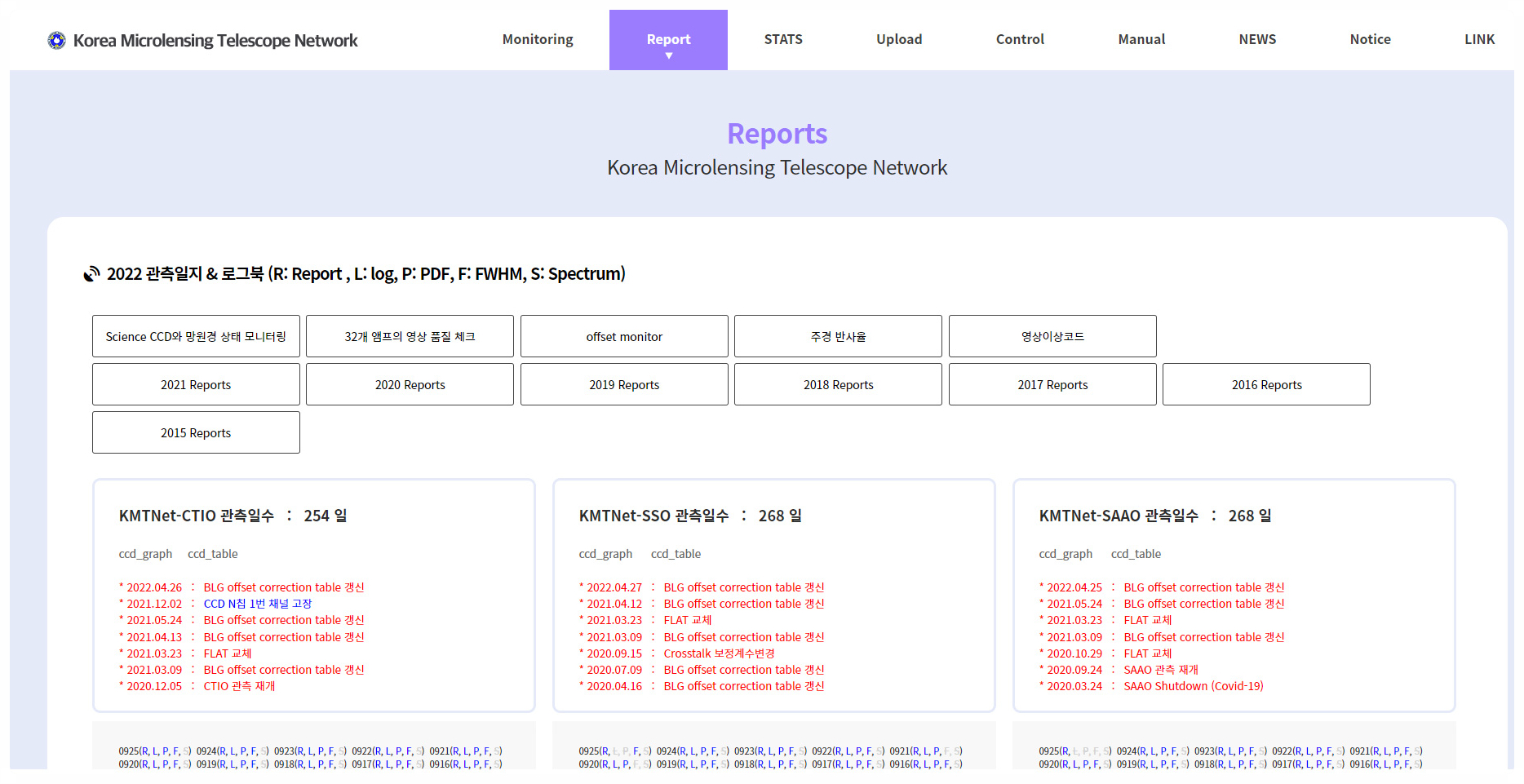Image resolution: width=1524 pixels, height=784 pixels.
Task: Click the offset monitor button
Action: 624,336
